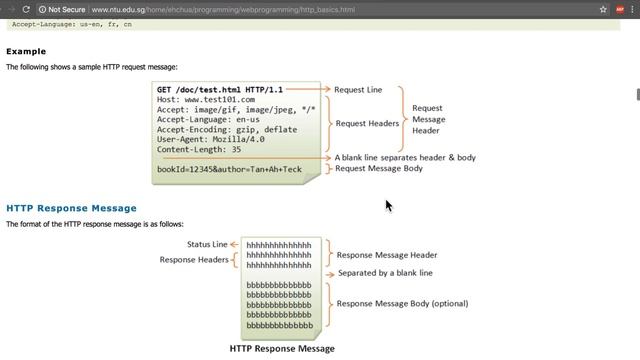Image resolution: width=640 pixels, height=360 pixels.
Task: Click the HTTP response message diagram box
Action: point(281,288)
